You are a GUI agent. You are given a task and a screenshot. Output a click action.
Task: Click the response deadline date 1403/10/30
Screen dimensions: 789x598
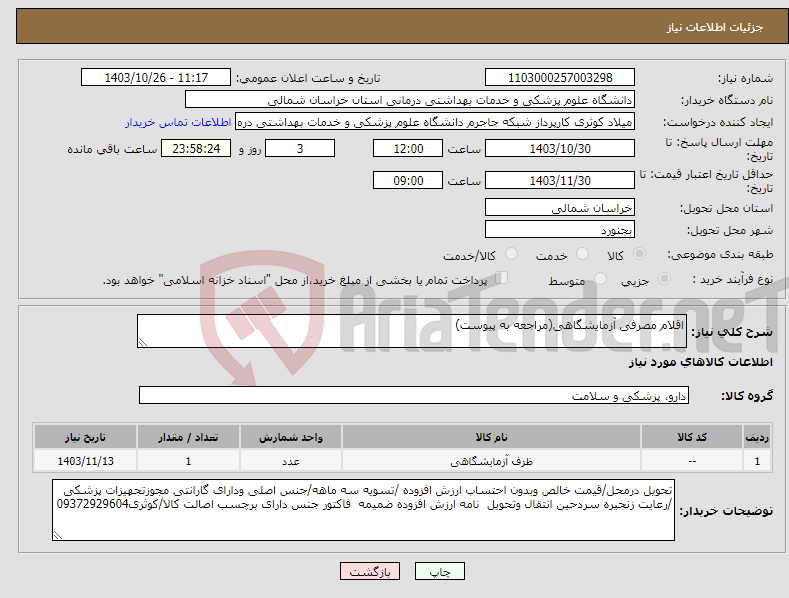tap(560, 148)
